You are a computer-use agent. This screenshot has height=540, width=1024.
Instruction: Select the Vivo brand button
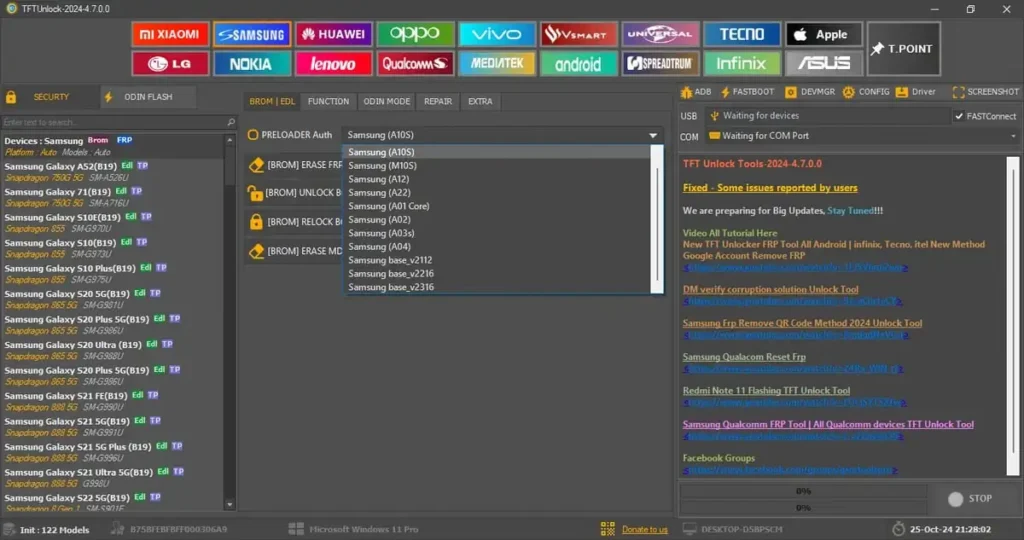497,34
